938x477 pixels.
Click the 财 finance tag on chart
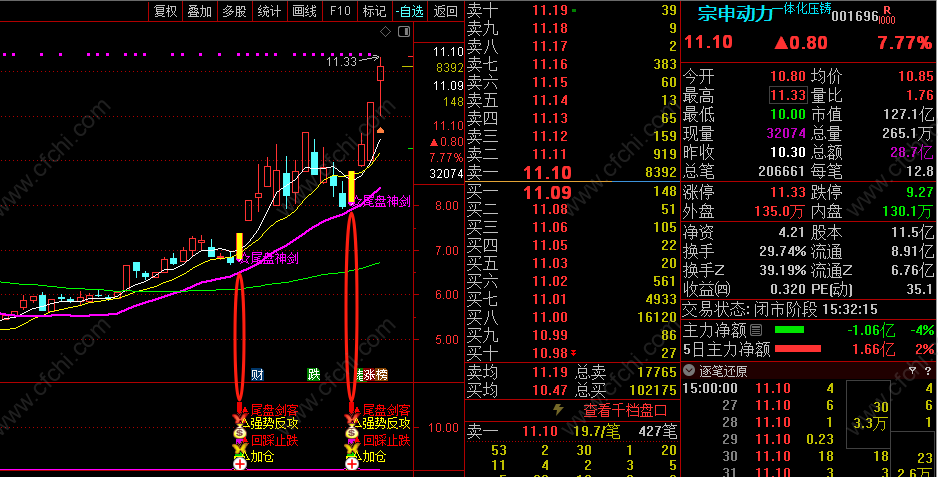click(x=257, y=375)
